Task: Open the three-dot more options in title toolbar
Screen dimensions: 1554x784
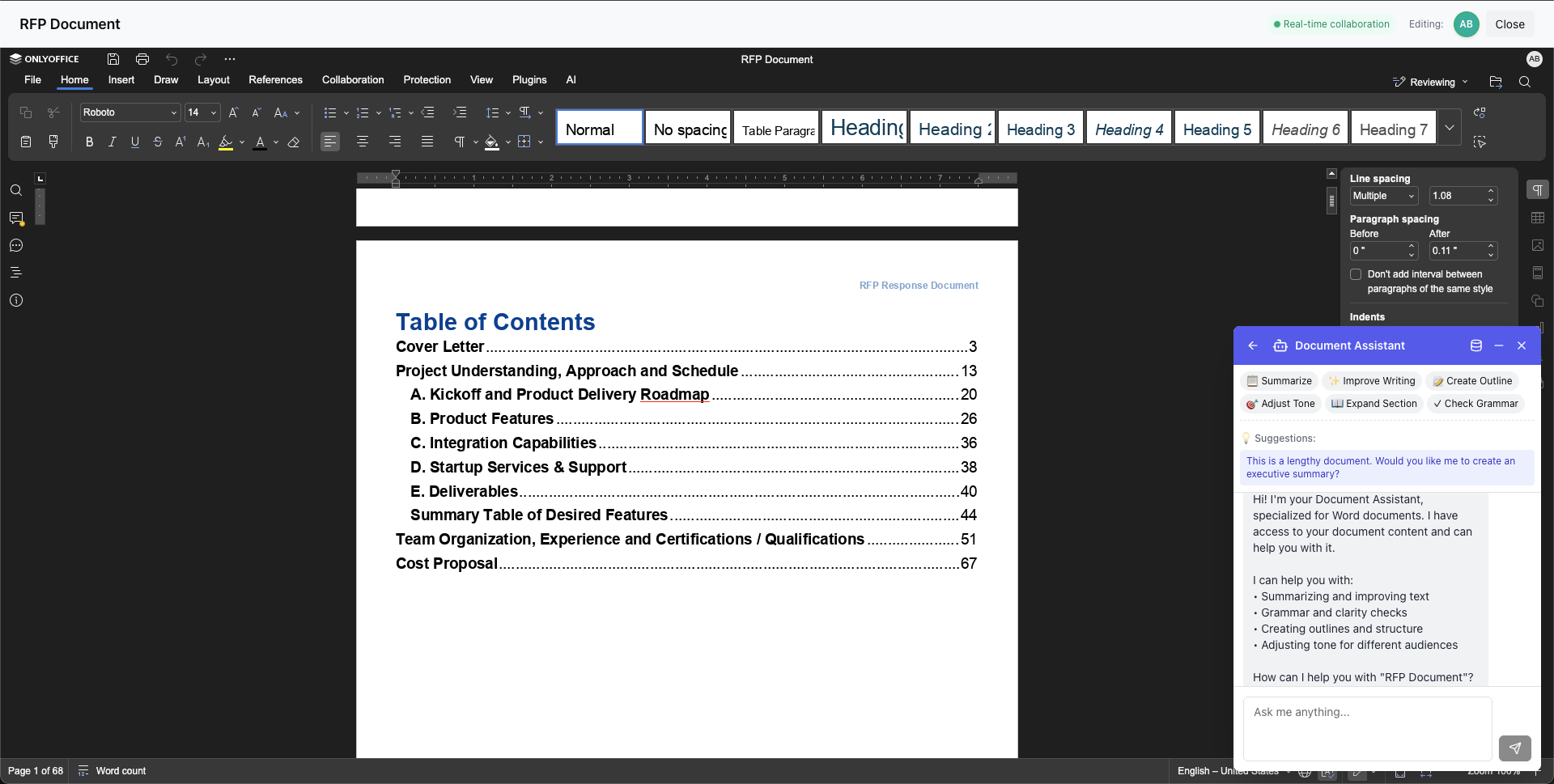Action: click(230, 59)
